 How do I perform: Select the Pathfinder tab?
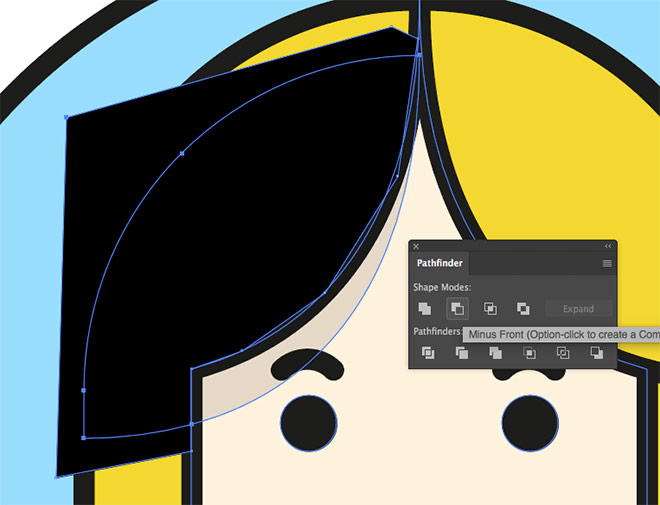point(439,263)
